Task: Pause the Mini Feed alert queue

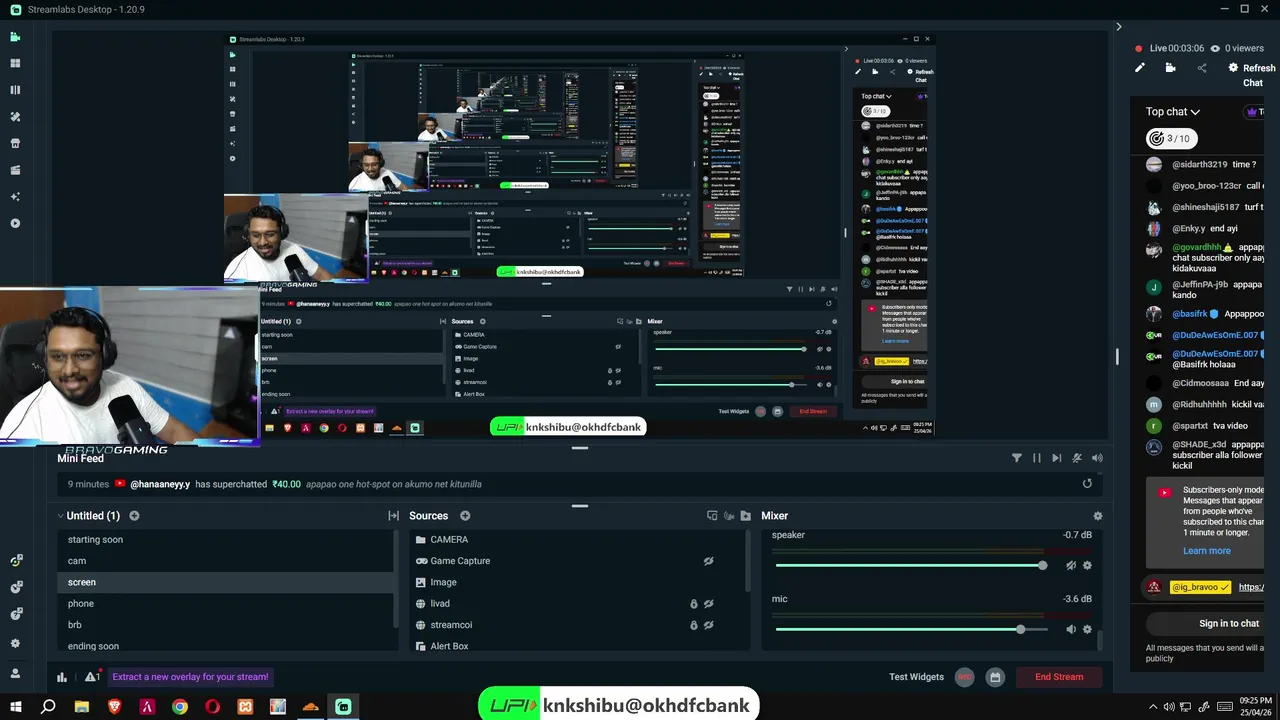Action: tap(1037, 458)
